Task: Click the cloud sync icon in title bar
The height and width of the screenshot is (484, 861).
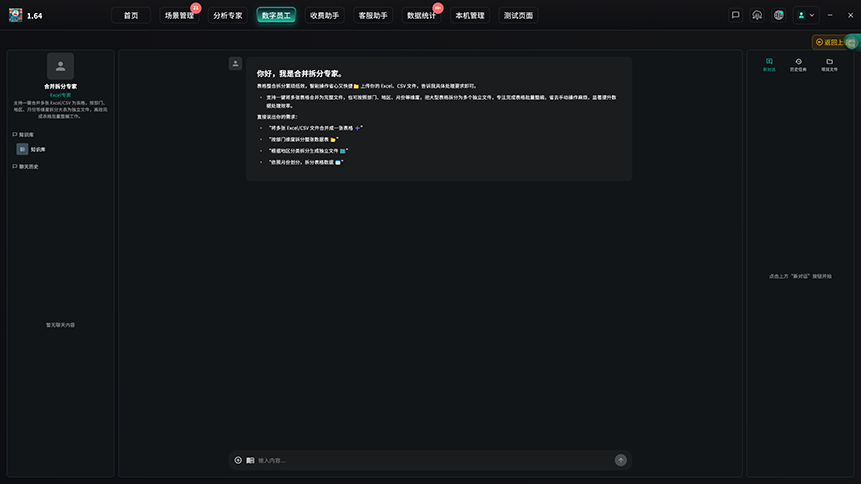Action: click(x=757, y=15)
